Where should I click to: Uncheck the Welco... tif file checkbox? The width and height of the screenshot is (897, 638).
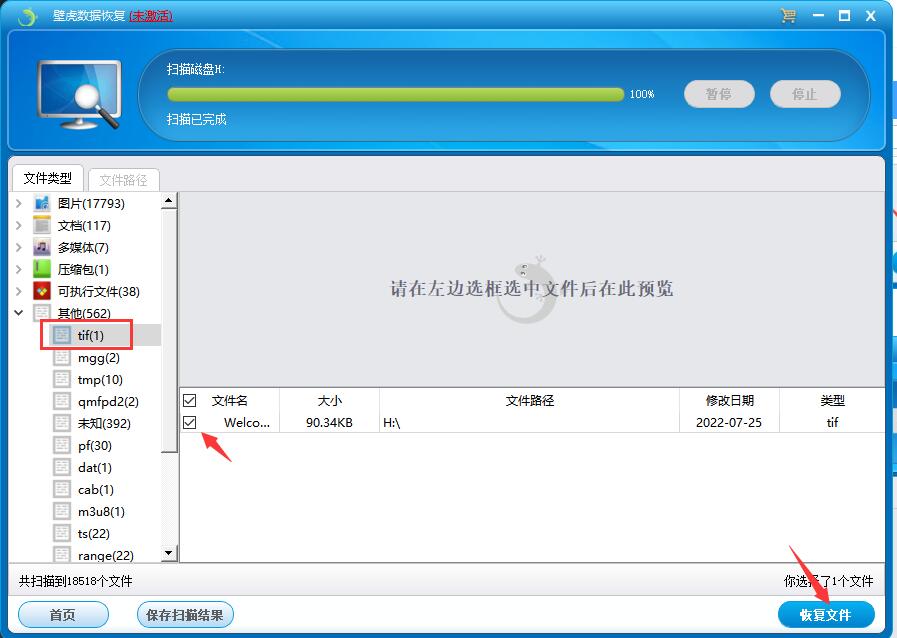(x=190, y=423)
